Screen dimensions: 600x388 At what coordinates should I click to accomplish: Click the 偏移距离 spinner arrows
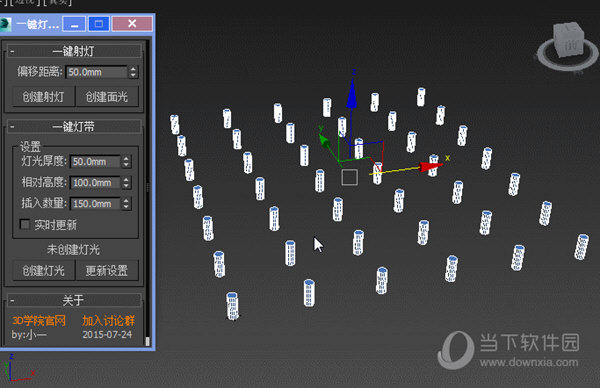pyautogui.click(x=133, y=72)
